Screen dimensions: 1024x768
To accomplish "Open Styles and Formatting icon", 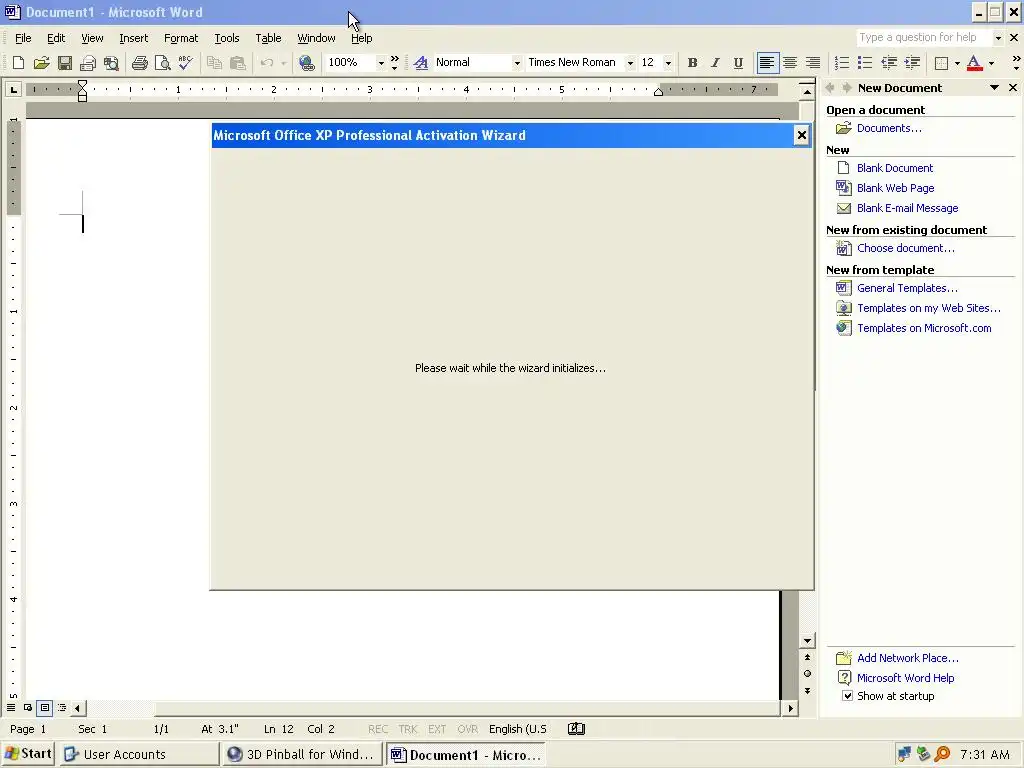I will coord(421,63).
